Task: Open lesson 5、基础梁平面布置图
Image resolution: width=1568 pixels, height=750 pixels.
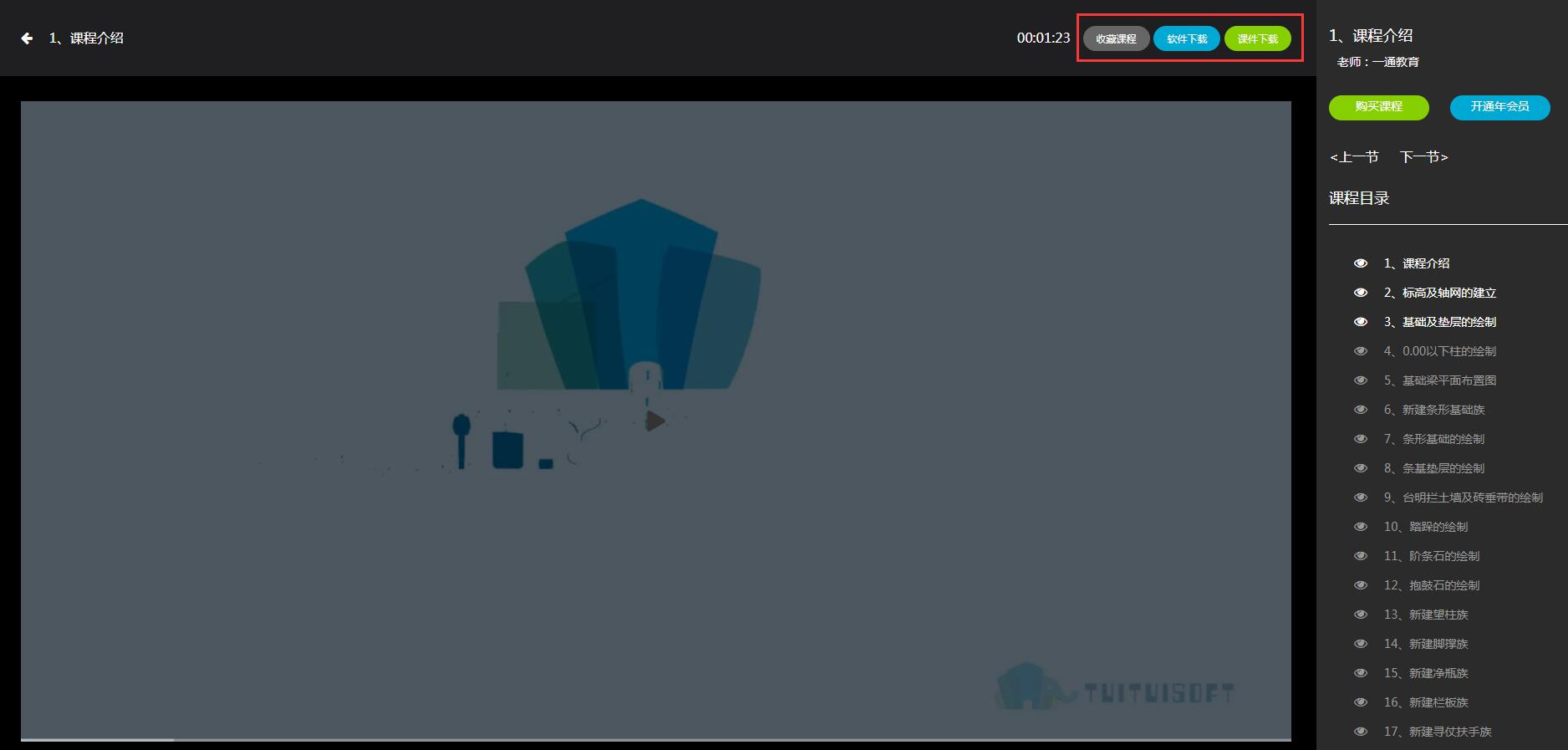Action: point(1439,380)
